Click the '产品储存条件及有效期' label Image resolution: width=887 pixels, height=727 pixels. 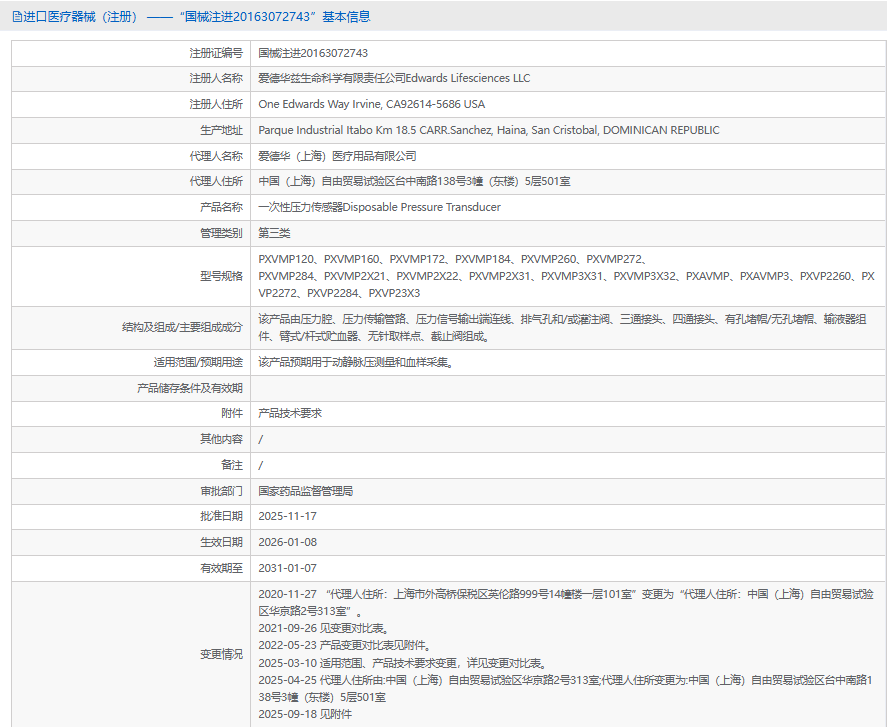tap(190, 388)
